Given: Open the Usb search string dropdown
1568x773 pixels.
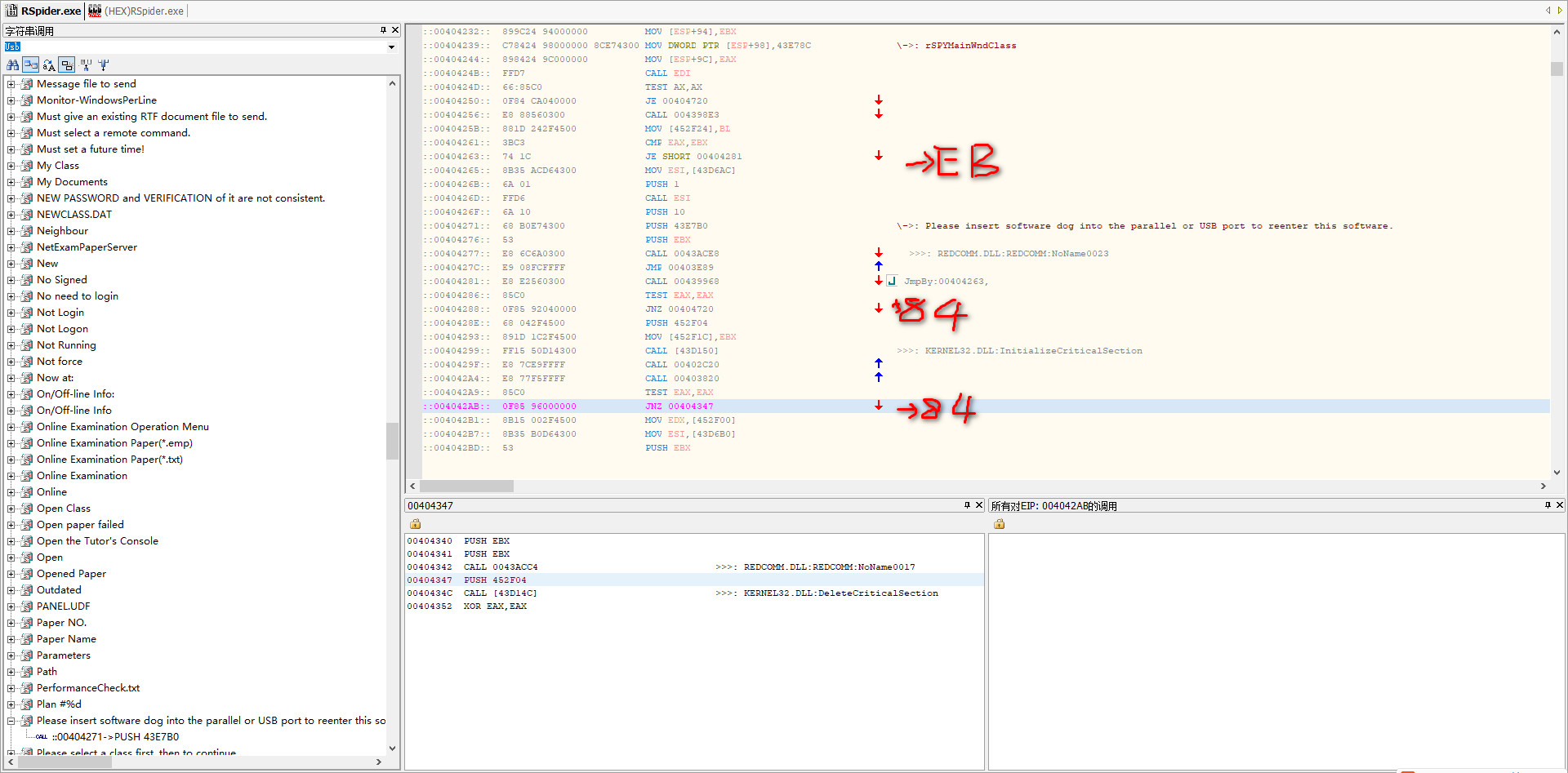Looking at the screenshot, I should pyautogui.click(x=391, y=47).
